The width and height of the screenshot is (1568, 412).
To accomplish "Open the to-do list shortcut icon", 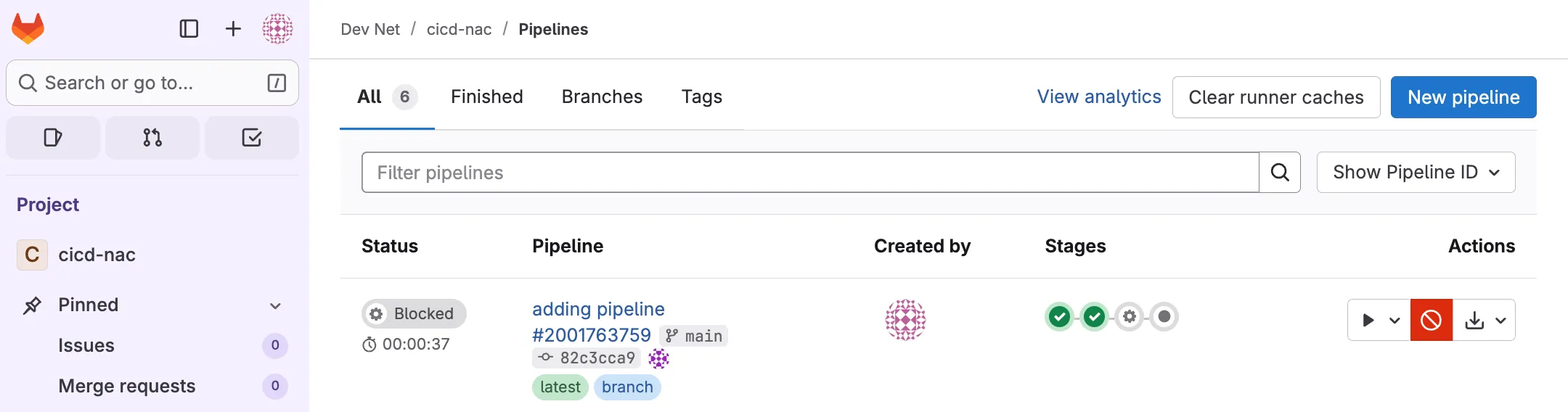I will point(252,137).
